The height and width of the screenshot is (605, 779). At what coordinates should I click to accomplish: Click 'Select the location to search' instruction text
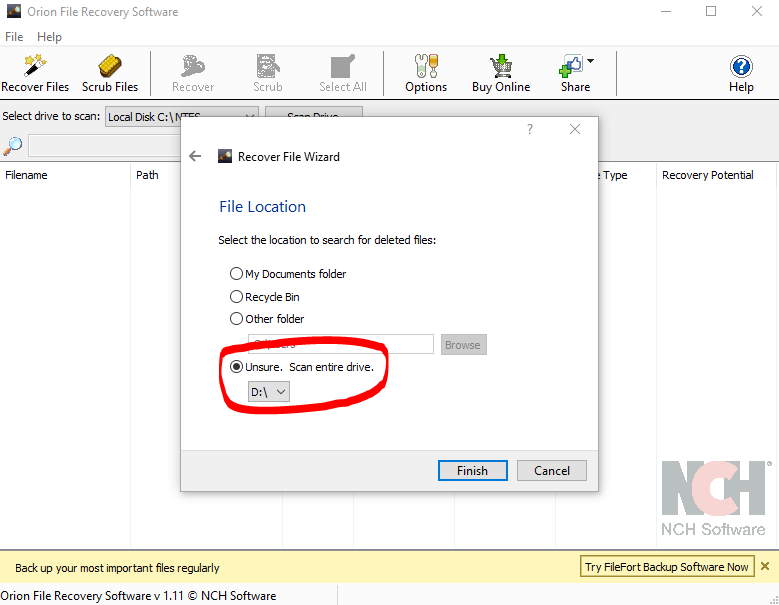pyautogui.click(x=327, y=240)
